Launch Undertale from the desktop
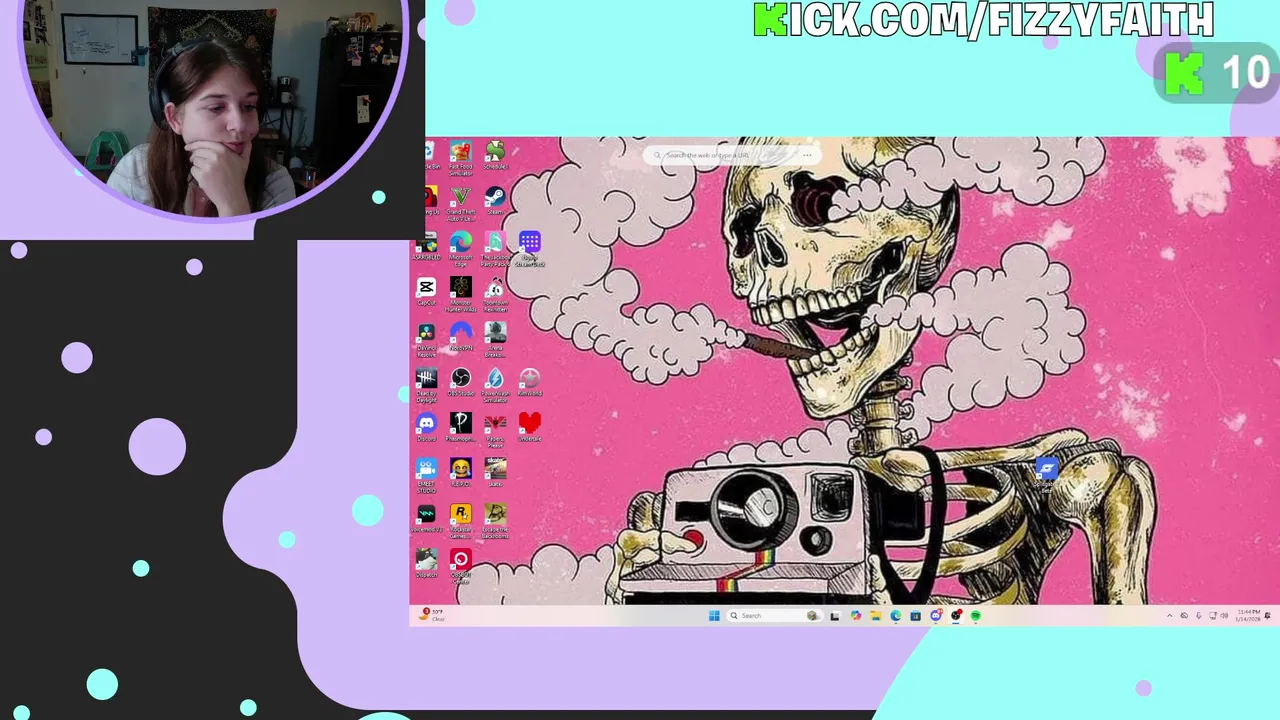The image size is (1280, 720). pyautogui.click(x=530, y=427)
